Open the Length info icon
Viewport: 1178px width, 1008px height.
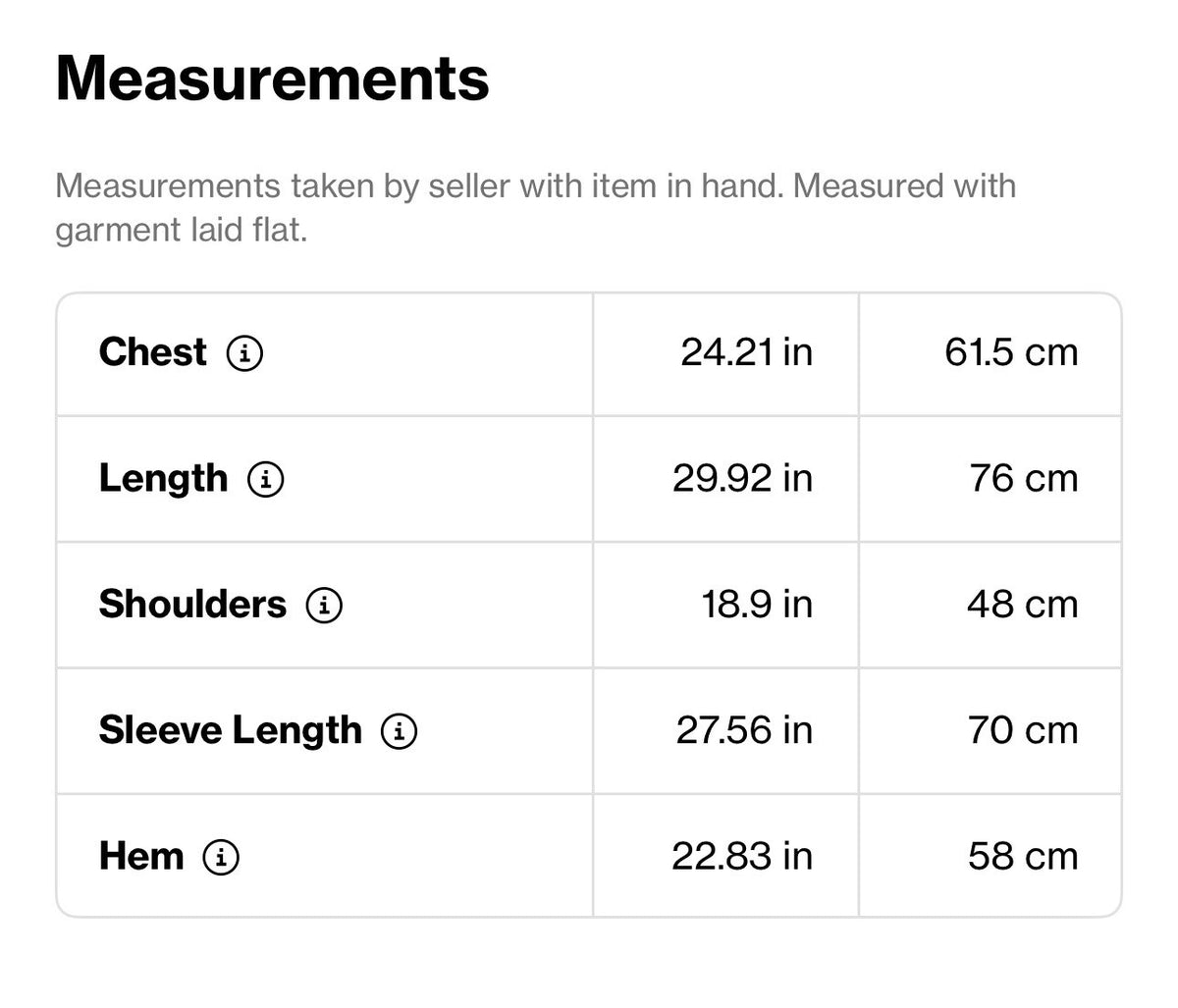(266, 479)
